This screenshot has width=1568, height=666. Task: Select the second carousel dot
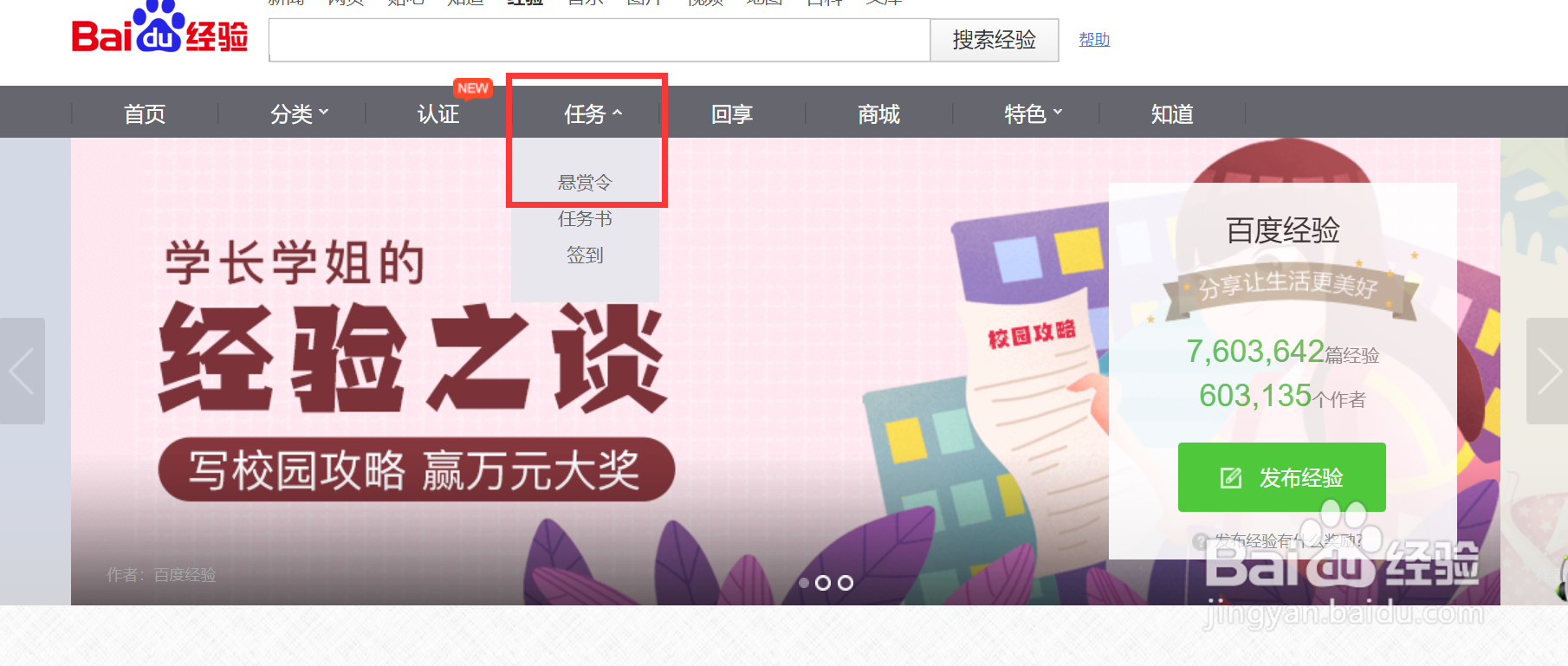coord(823,583)
